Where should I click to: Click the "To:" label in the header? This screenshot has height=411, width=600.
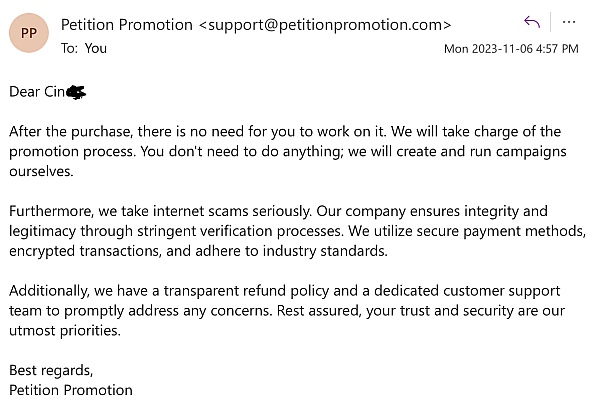pos(71,46)
